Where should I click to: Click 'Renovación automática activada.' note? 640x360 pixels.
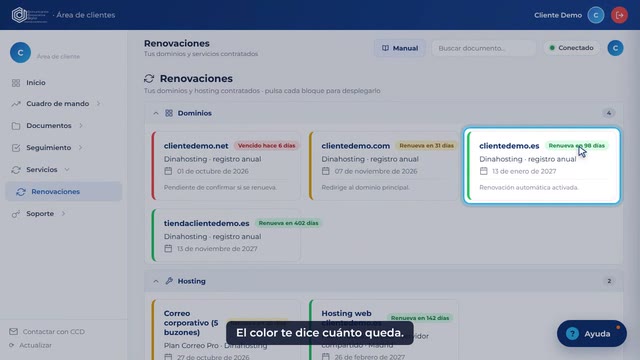click(x=529, y=188)
